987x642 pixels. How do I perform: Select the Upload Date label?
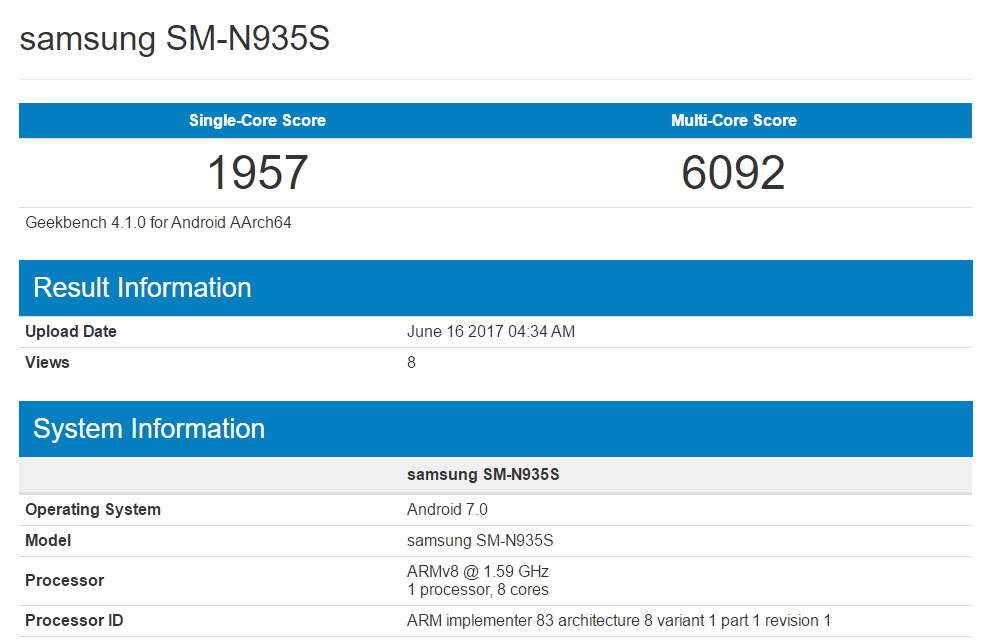pos(70,331)
